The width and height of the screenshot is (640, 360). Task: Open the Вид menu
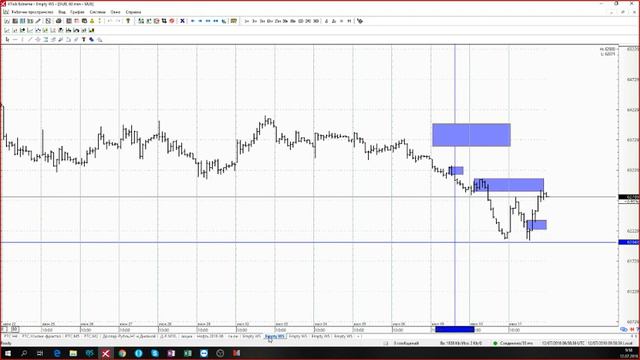pyautogui.click(x=62, y=12)
